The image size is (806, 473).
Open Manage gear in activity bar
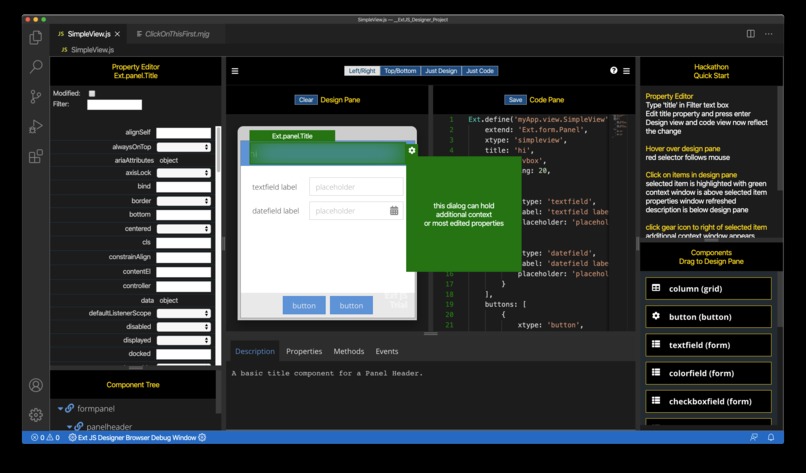35,414
